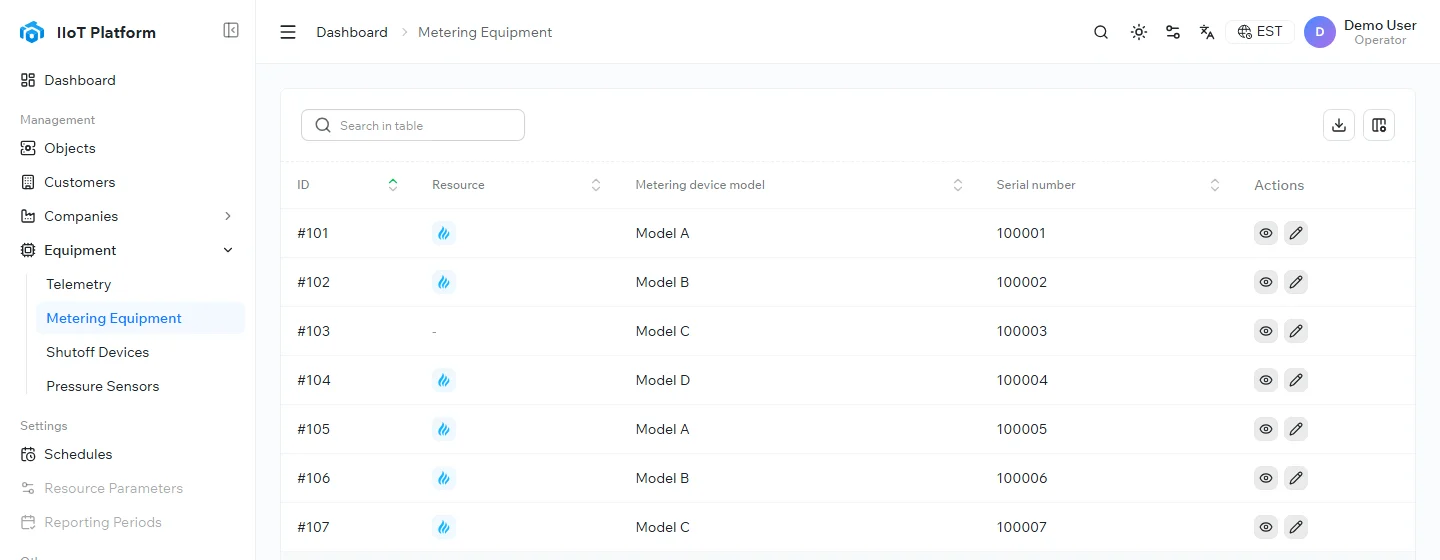View details of row #101
The image size is (1440, 560).
[x=1266, y=233]
